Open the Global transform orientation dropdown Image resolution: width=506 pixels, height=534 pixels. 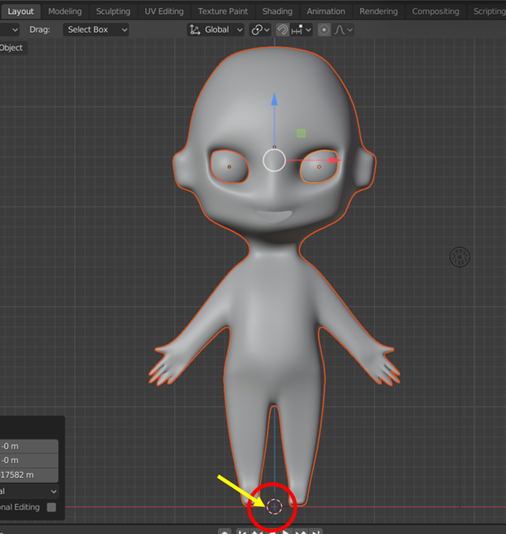pyautogui.click(x=216, y=30)
